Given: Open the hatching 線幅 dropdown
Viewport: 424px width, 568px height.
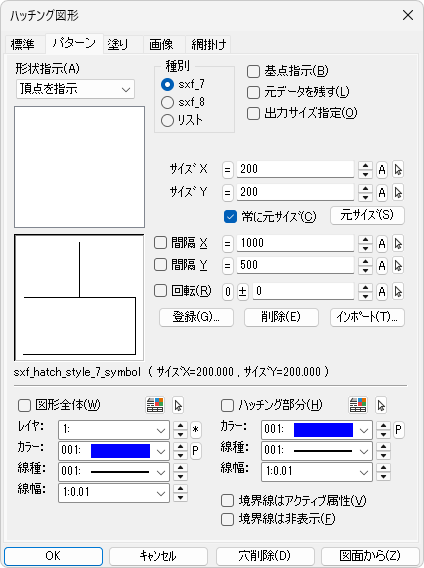Looking at the screenshot, I should click(317, 472).
